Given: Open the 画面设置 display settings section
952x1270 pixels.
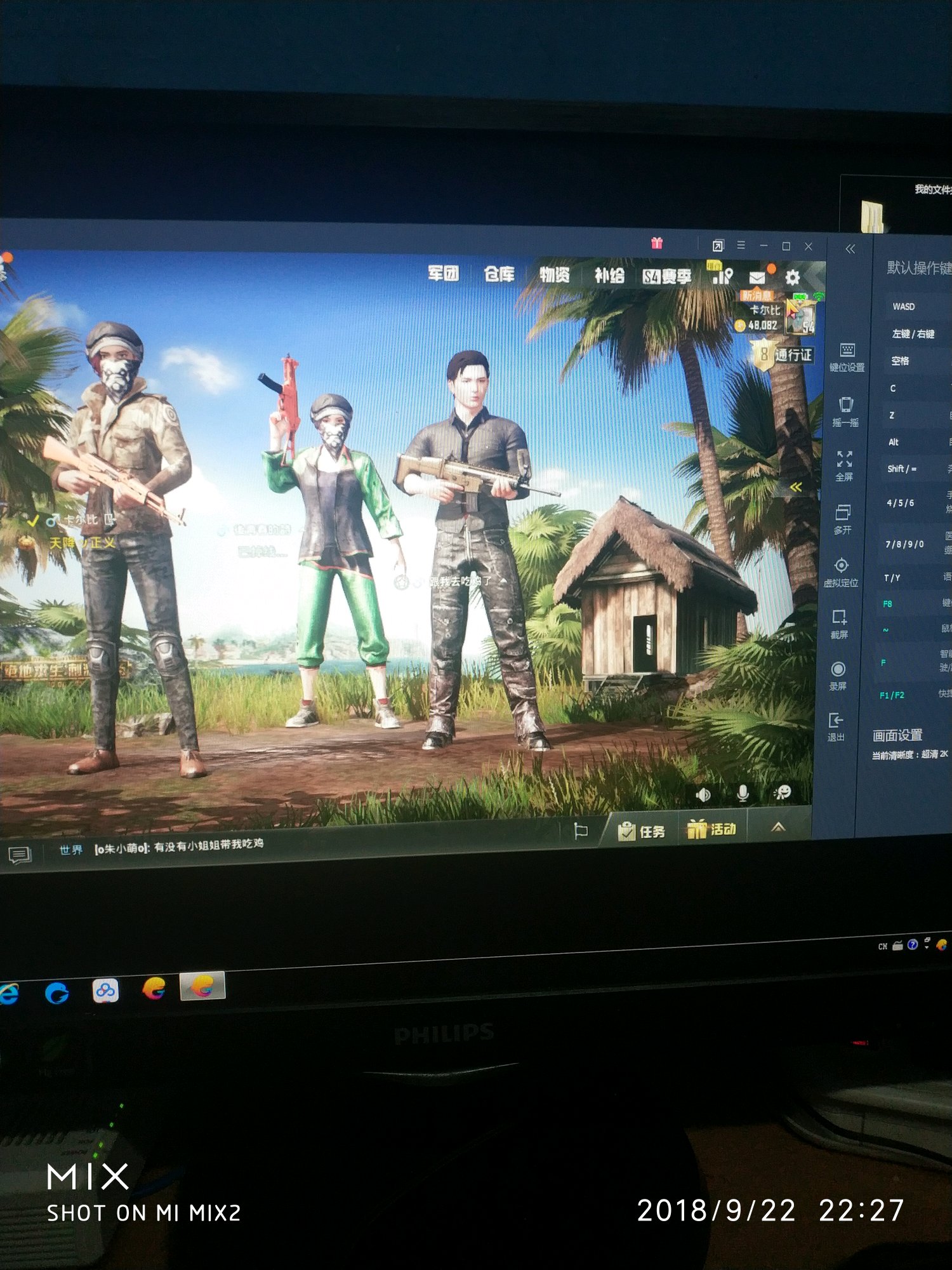Looking at the screenshot, I should (x=897, y=735).
